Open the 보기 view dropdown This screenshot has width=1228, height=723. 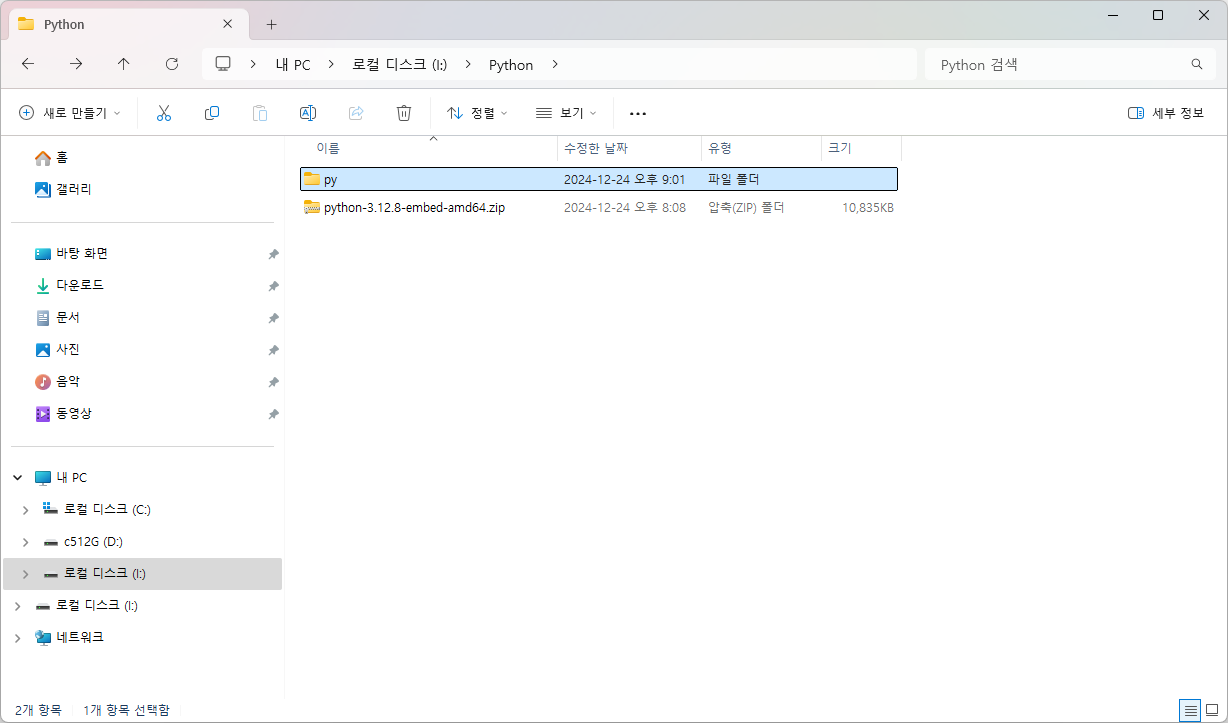click(x=566, y=113)
